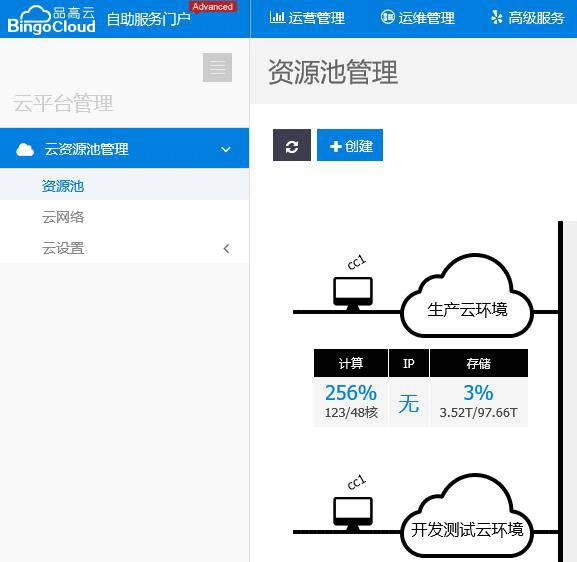Click the 云平台管理 sidebar heading
577x562 pixels.
coord(63,103)
